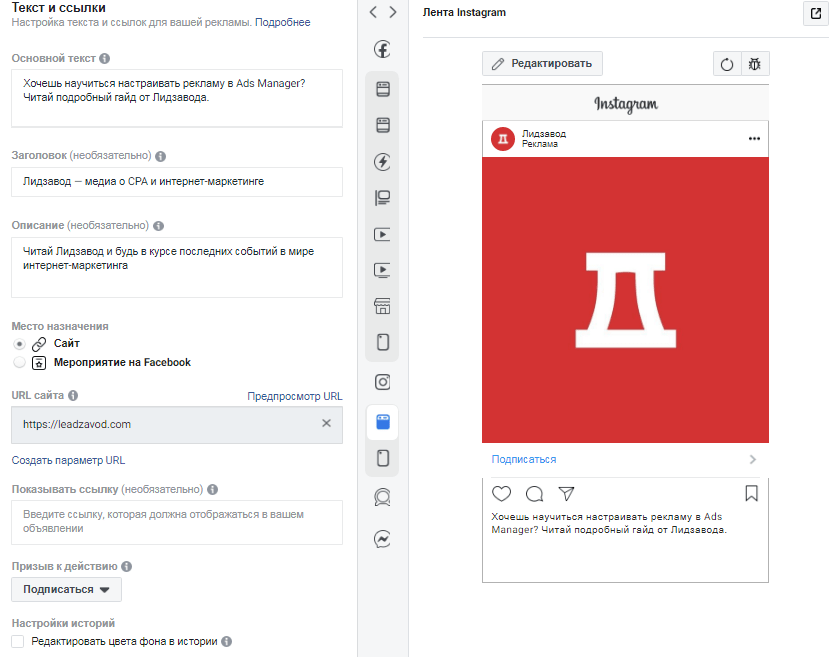
Task: Select phone stories icon below blue feed icon
Action: click(x=383, y=458)
